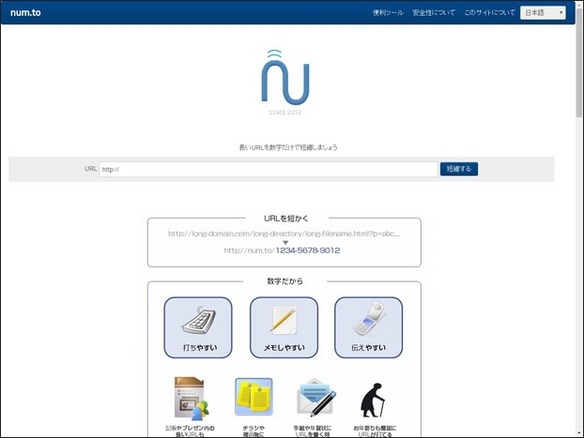Click the elderly person with cane icon
The image size is (584, 438).
click(x=373, y=400)
